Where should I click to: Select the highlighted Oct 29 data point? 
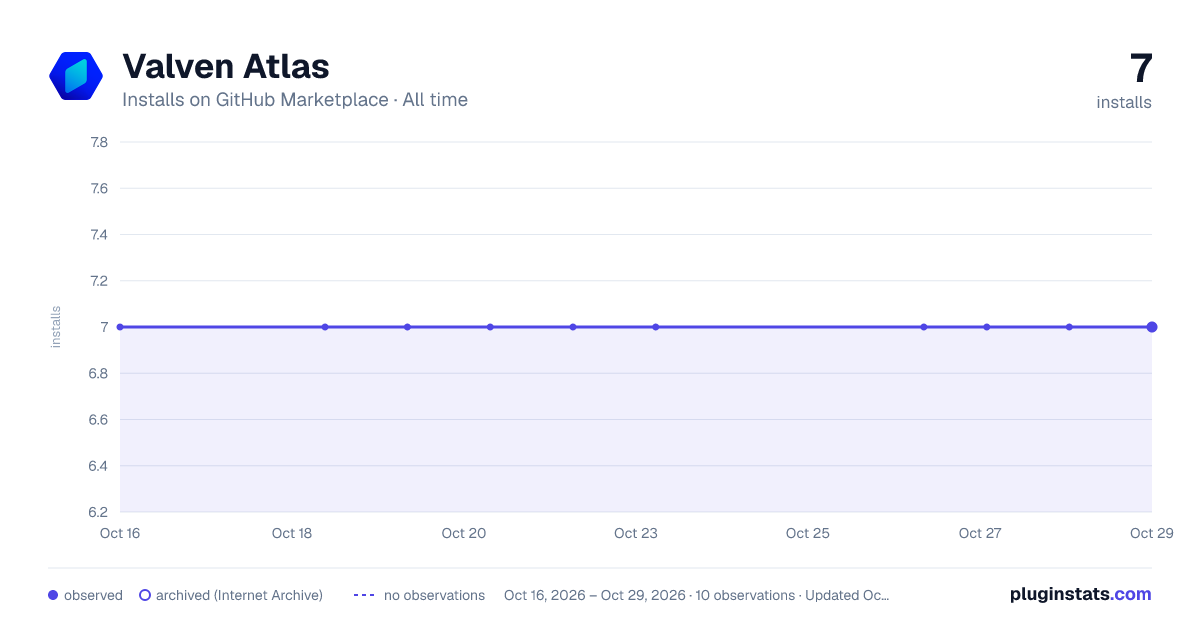1152,327
